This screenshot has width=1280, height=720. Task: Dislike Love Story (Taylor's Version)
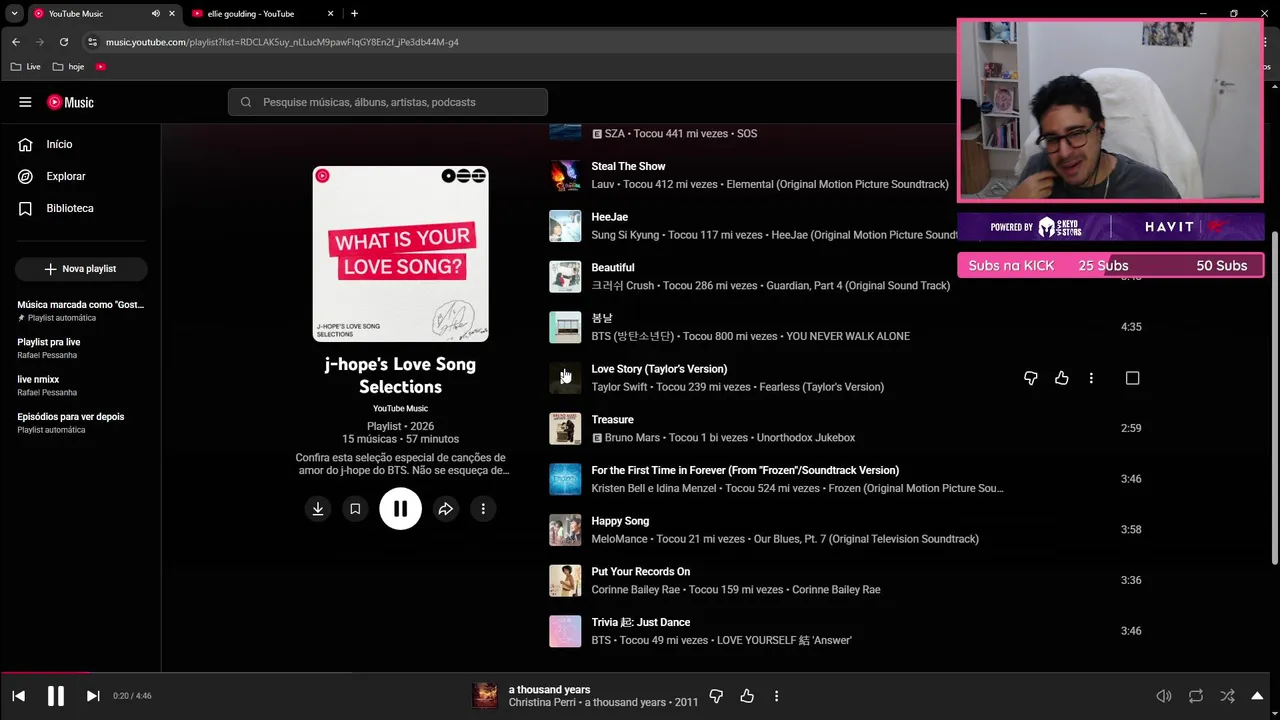click(x=1031, y=378)
